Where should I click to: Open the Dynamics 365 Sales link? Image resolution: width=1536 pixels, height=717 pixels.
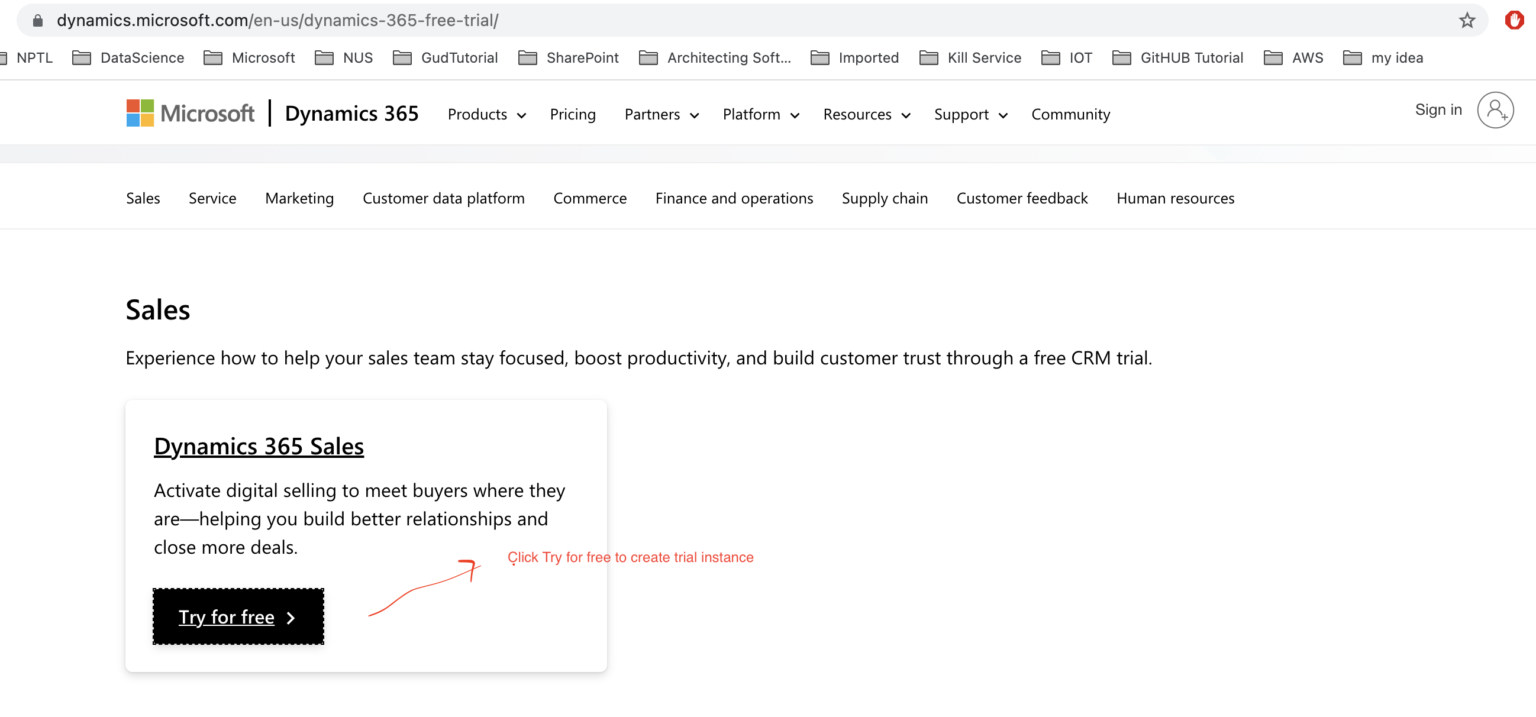[258, 446]
